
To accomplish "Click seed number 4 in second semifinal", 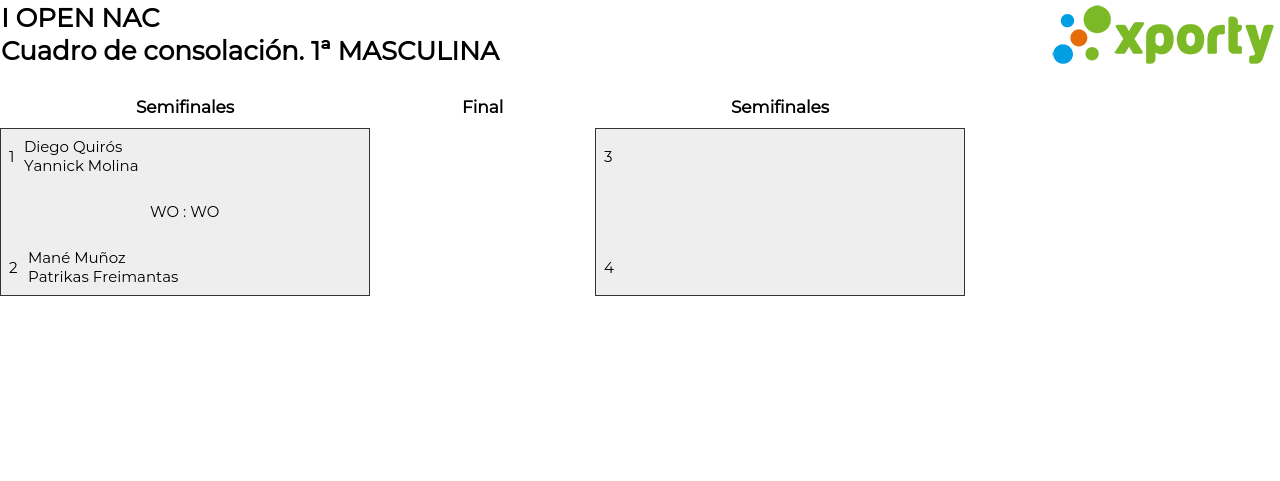I will [608, 268].
